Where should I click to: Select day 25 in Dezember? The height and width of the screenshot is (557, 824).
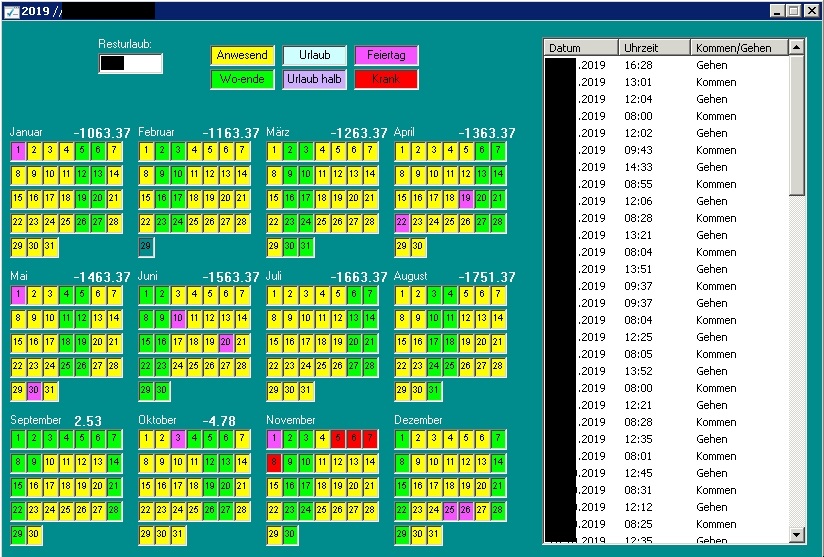pyautogui.click(x=450, y=511)
